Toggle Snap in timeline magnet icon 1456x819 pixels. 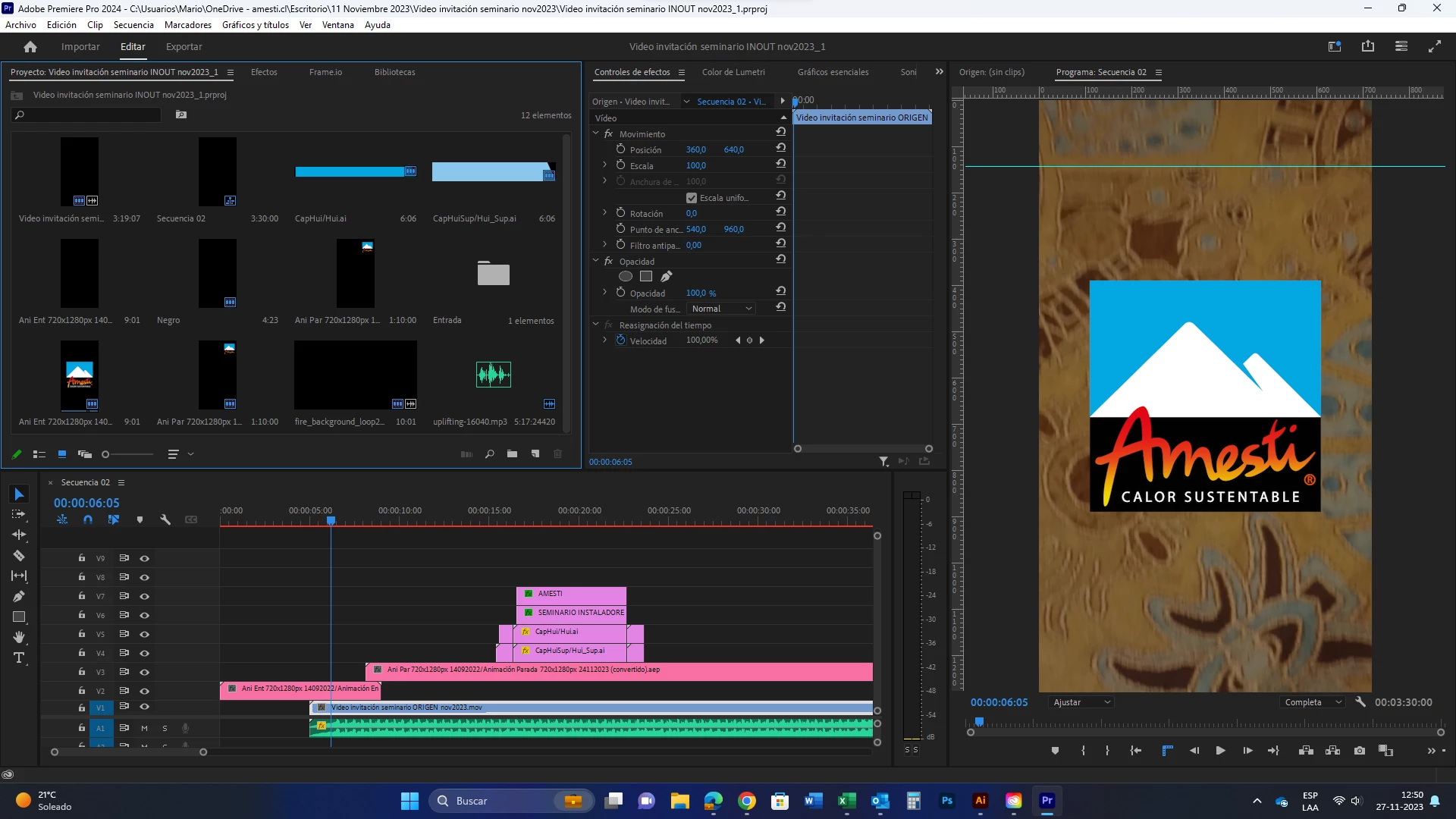[x=88, y=519]
